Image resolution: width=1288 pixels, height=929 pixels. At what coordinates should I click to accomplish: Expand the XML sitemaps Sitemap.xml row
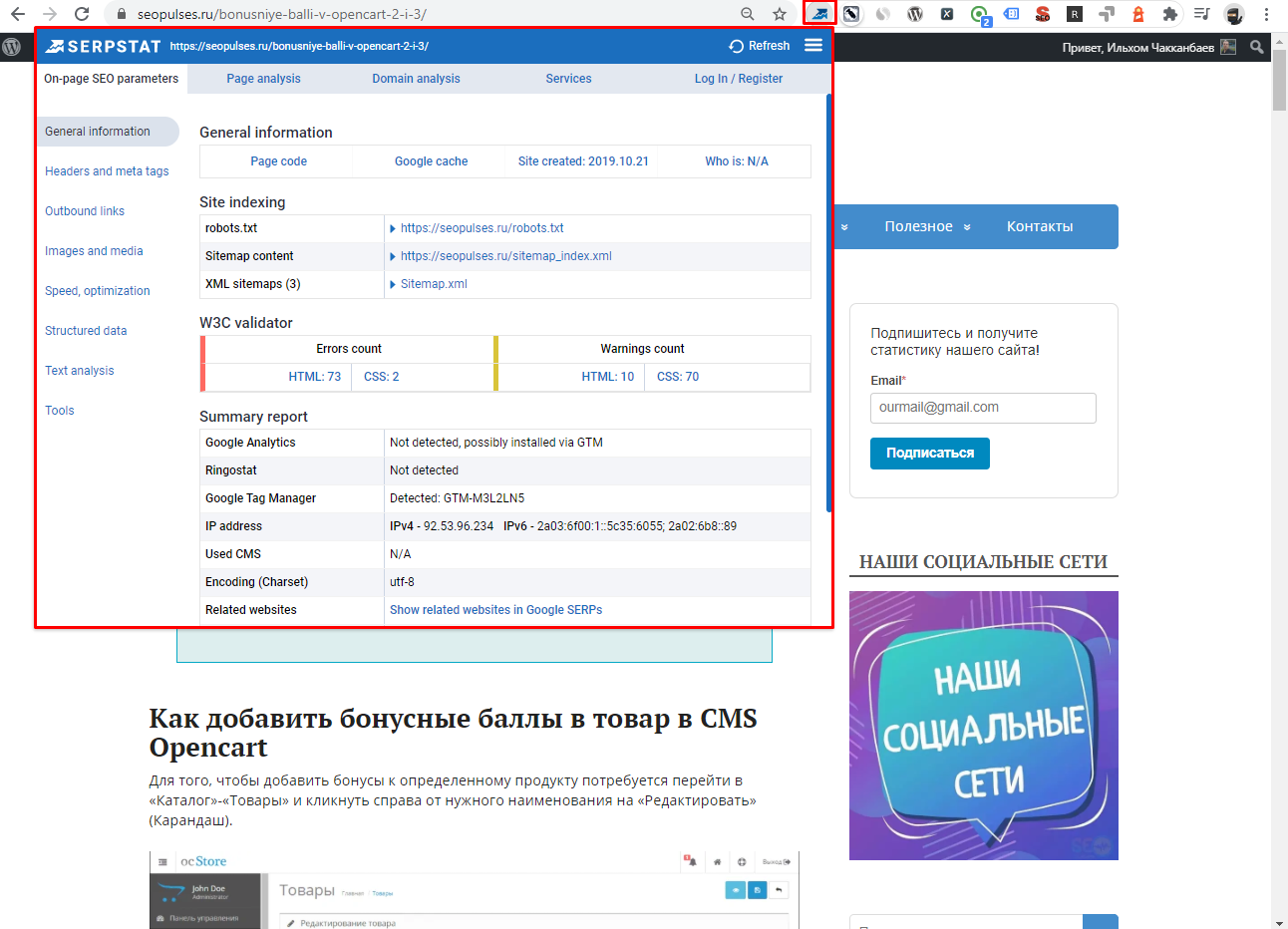point(393,284)
